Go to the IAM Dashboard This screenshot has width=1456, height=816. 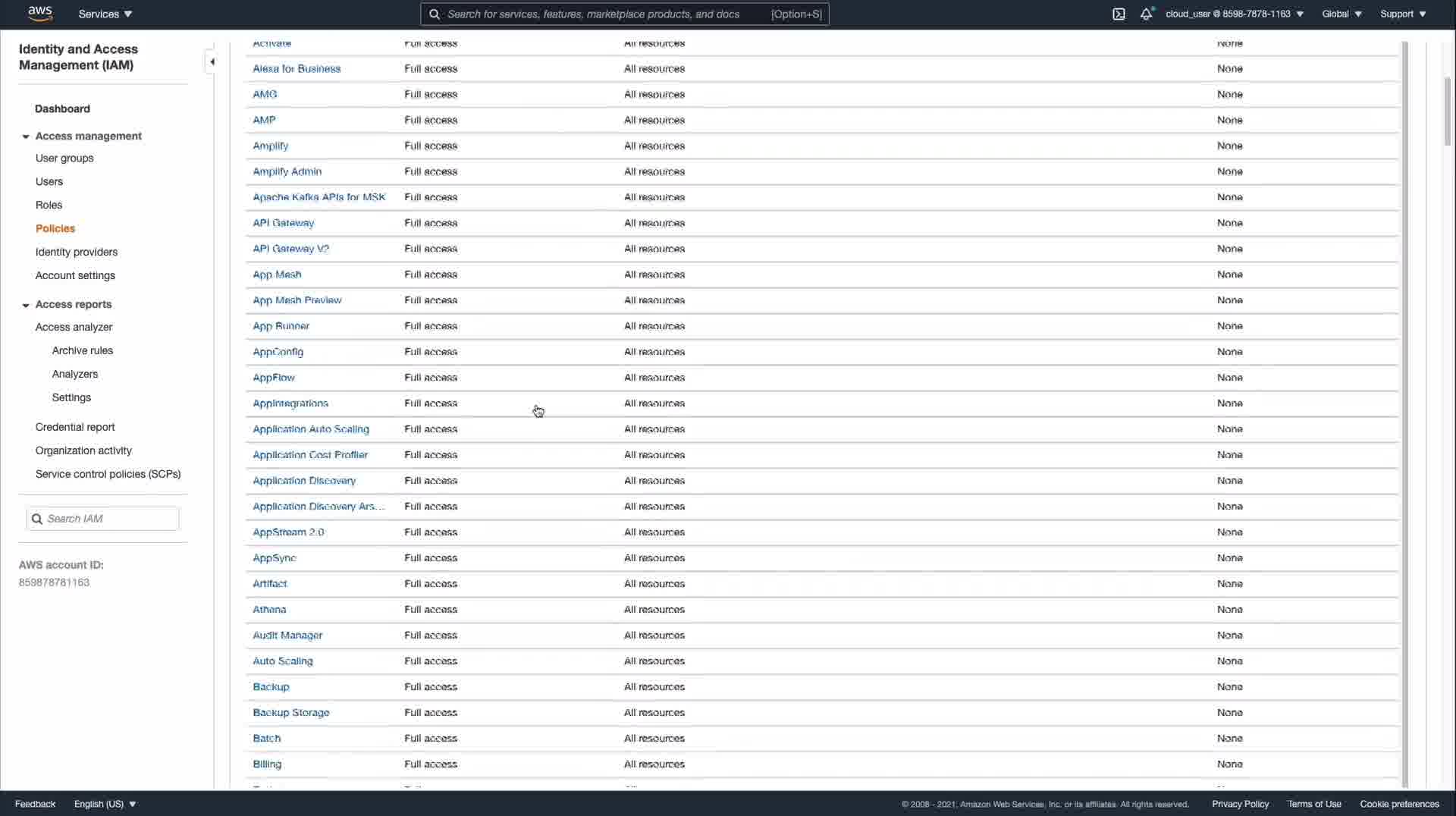click(62, 108)
